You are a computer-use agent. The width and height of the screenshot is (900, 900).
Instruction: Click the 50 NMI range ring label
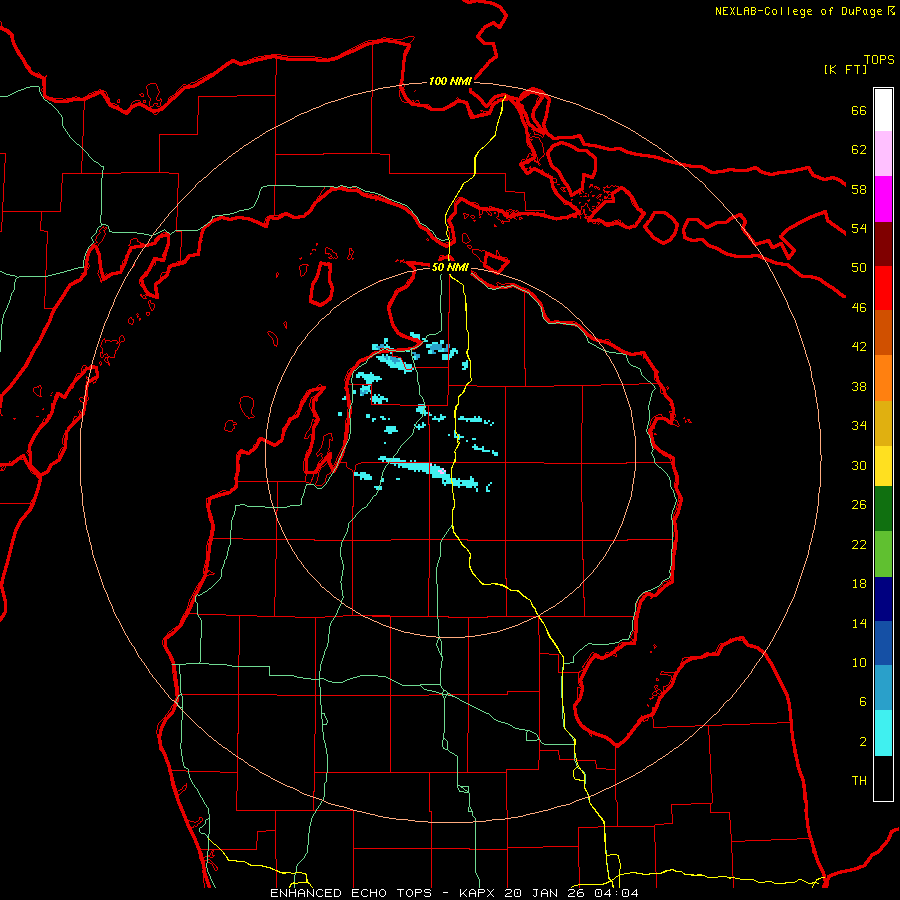pyautogui.click(x=450, y=267)
